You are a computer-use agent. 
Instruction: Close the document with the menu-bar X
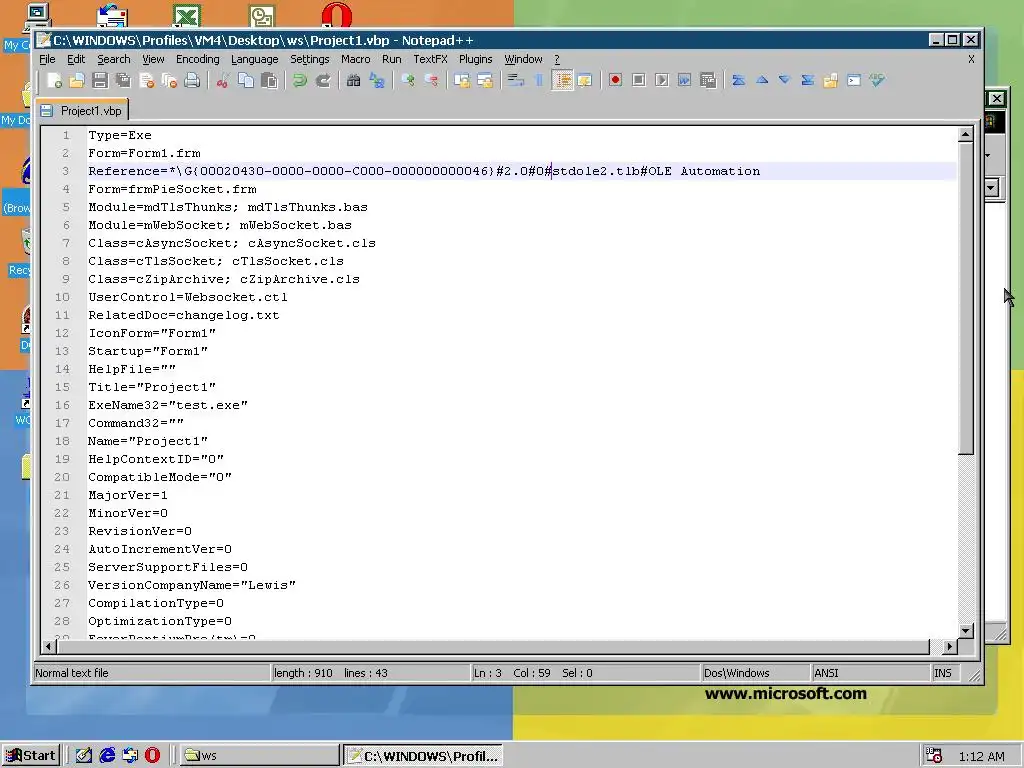pos(971,59)
